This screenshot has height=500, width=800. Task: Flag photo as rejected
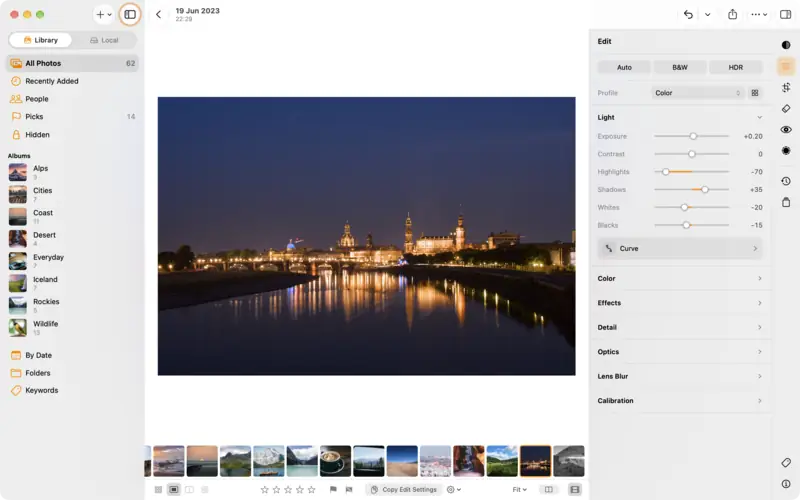tap(349, 489)
